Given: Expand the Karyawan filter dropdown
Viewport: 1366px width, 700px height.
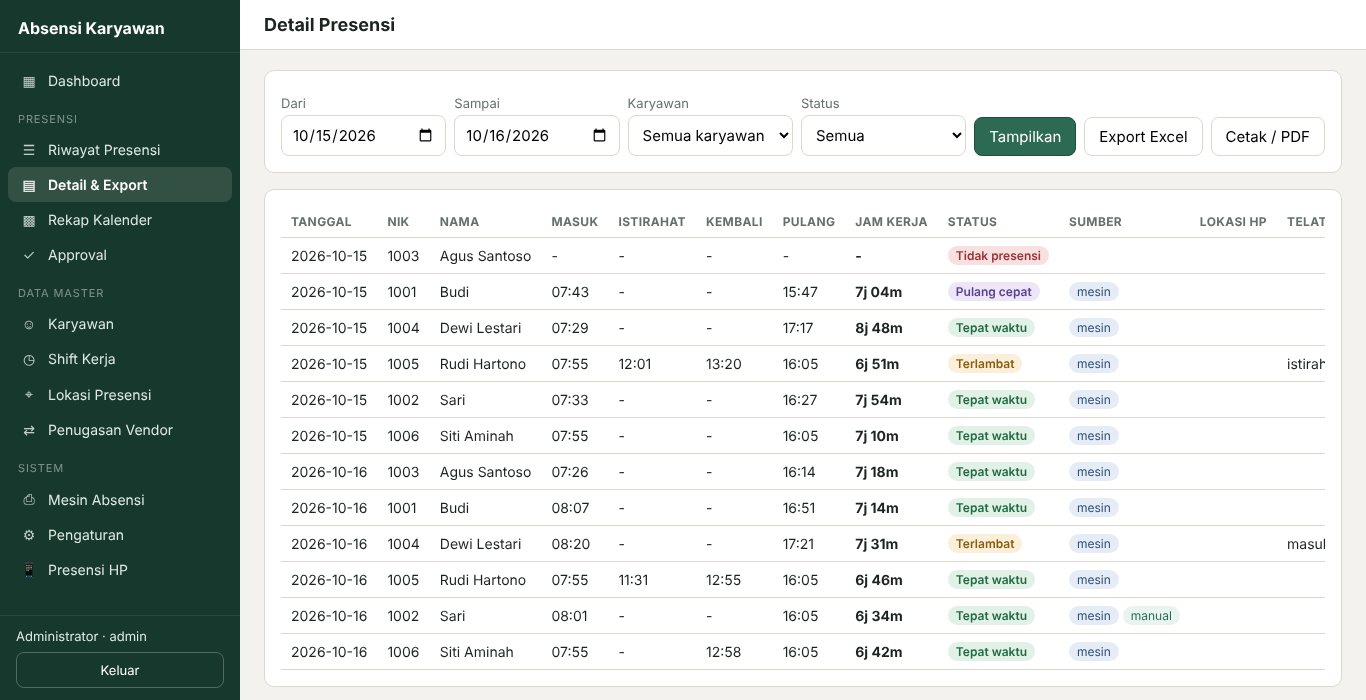Looking at the screenshot, I should tap(710, 136).
